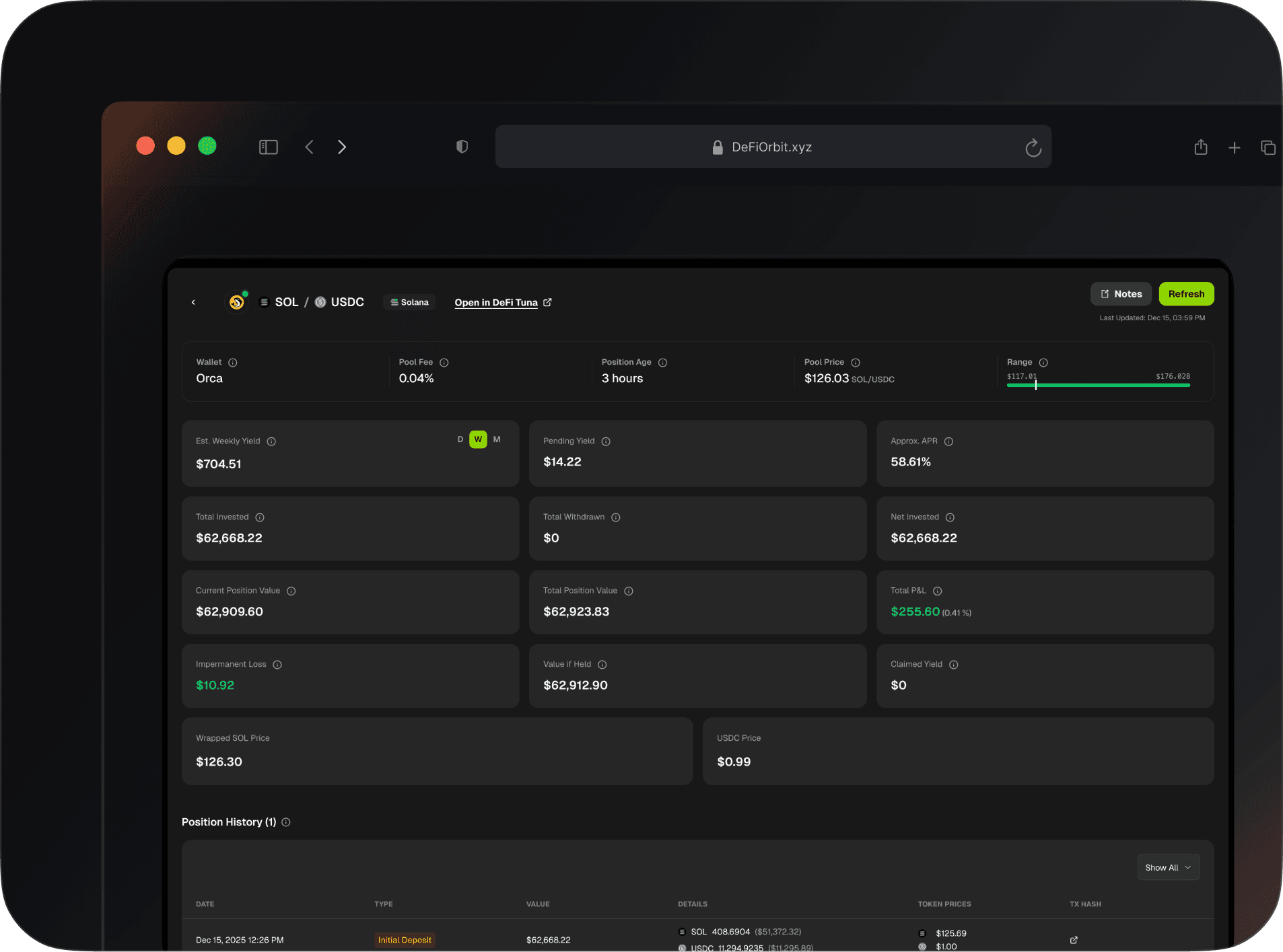Go back with browser back arrow

click(309, 147)
